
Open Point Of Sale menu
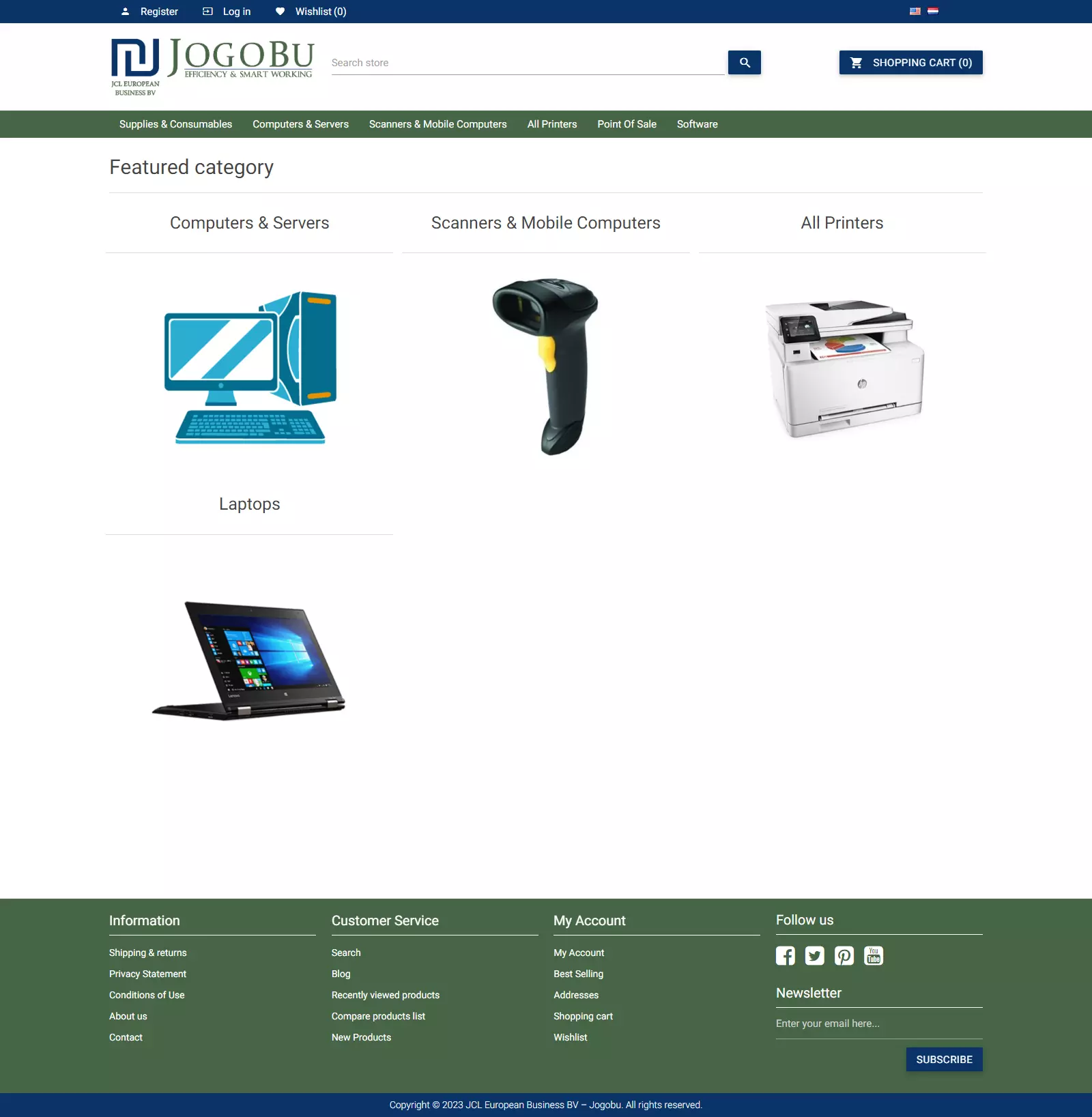pyautogui.click(x=627, y=124)
